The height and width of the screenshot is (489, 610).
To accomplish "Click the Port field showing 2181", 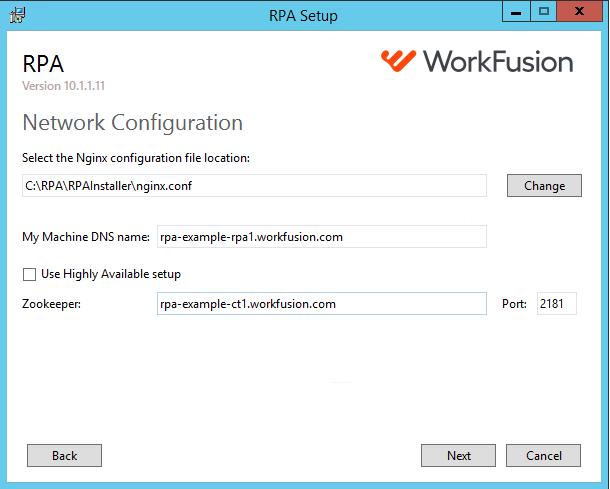I will coord(557,303).
